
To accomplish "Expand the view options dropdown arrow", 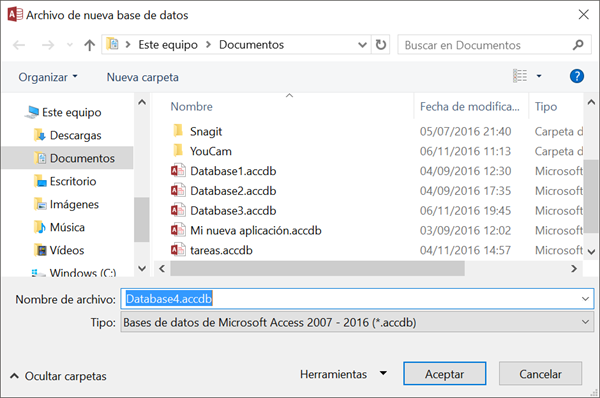I will [539, 76].
